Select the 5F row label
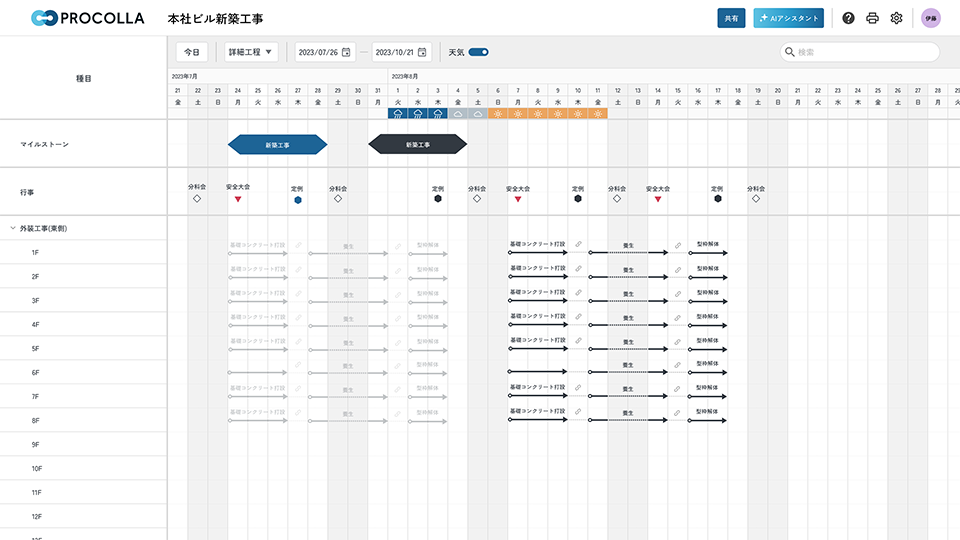960x540 pixels. click(x=35, y=348)
